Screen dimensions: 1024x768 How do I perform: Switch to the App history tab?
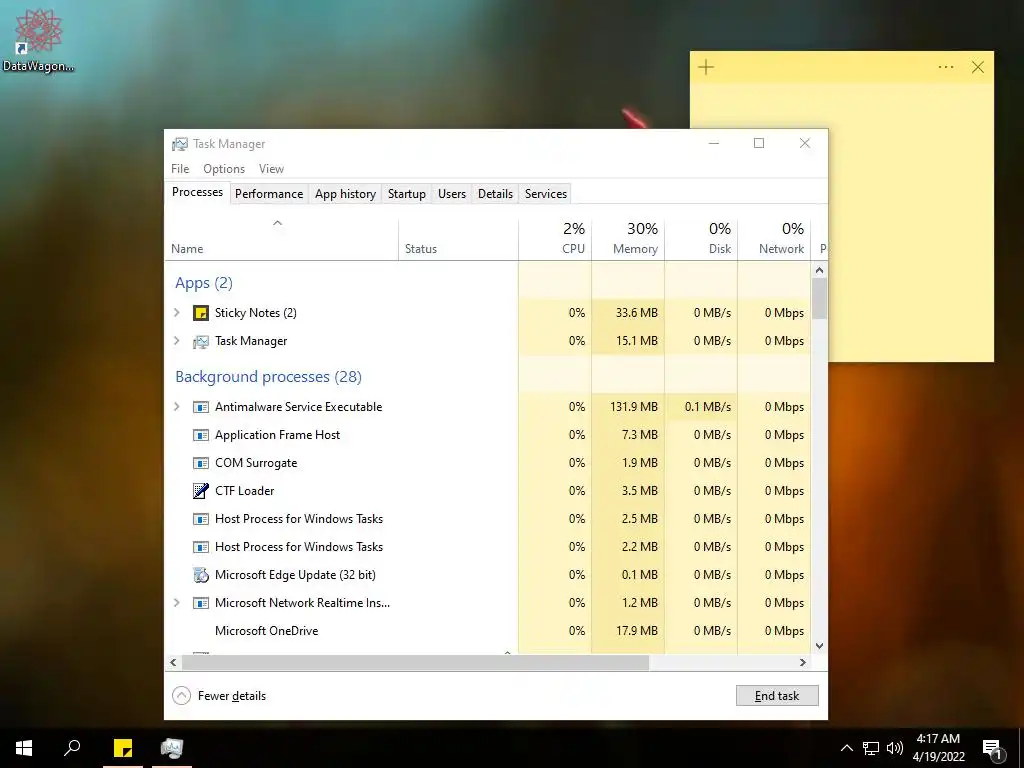click(x=345, y=194)
